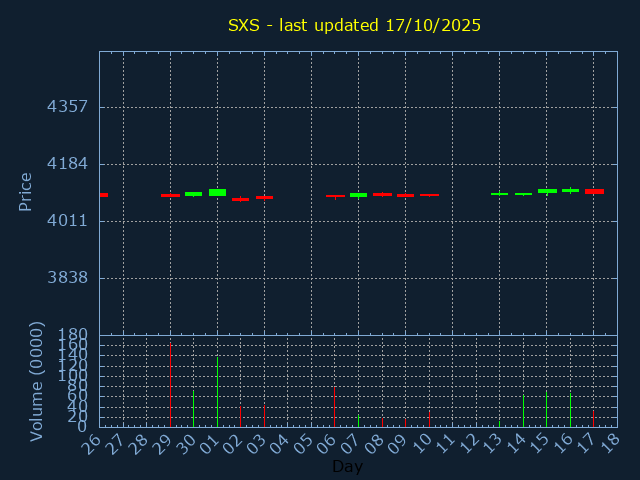Select the red candlestick on day 17
Screen dimensions: 640x480
click(x=594, y=191)
